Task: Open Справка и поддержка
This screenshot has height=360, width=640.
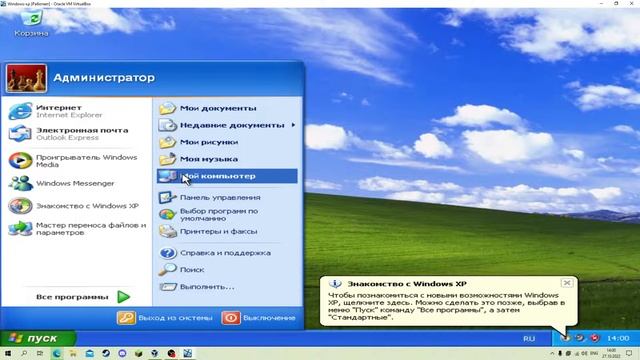Action: click(227, 253)
